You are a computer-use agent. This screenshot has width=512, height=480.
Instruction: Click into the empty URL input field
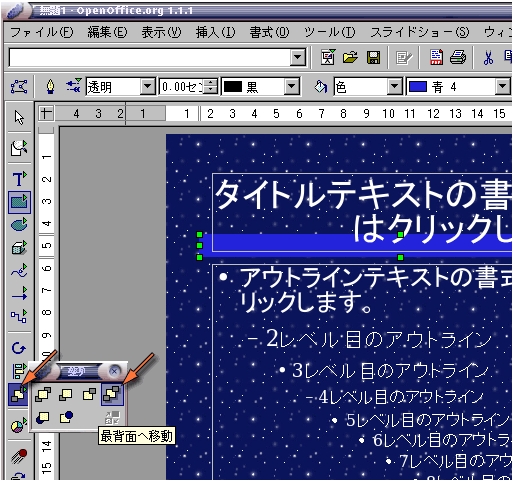(149, 57)
